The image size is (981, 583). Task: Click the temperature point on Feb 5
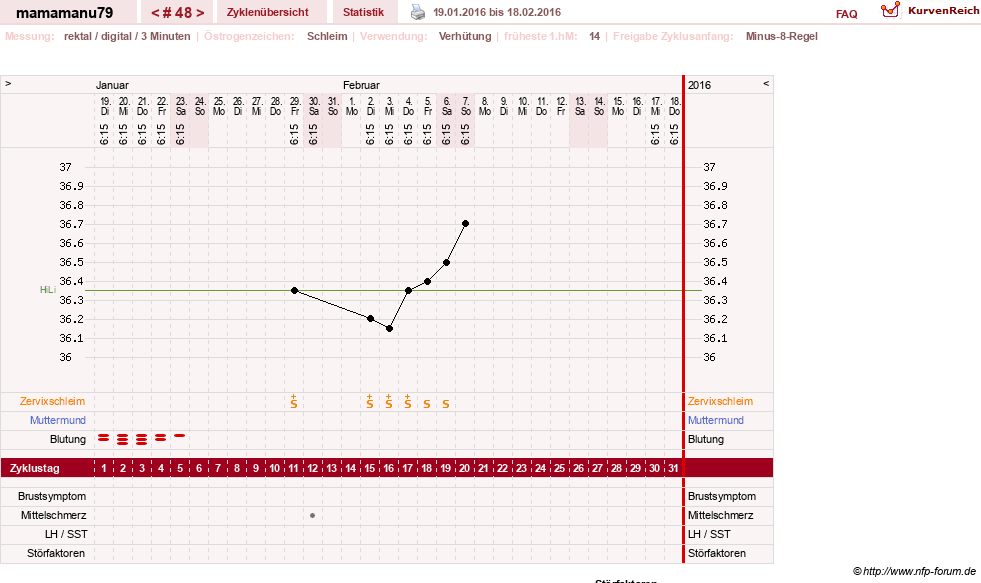click(427, 281)
